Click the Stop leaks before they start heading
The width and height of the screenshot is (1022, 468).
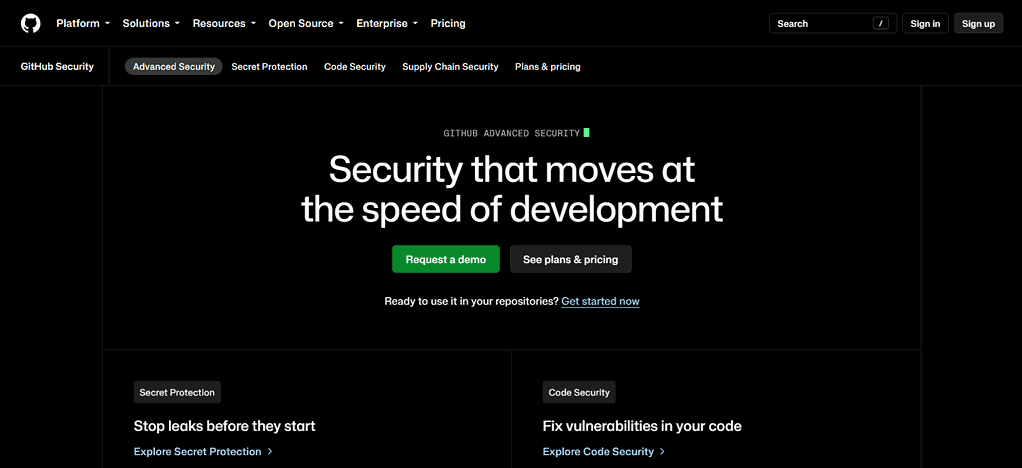coord(224,426)
